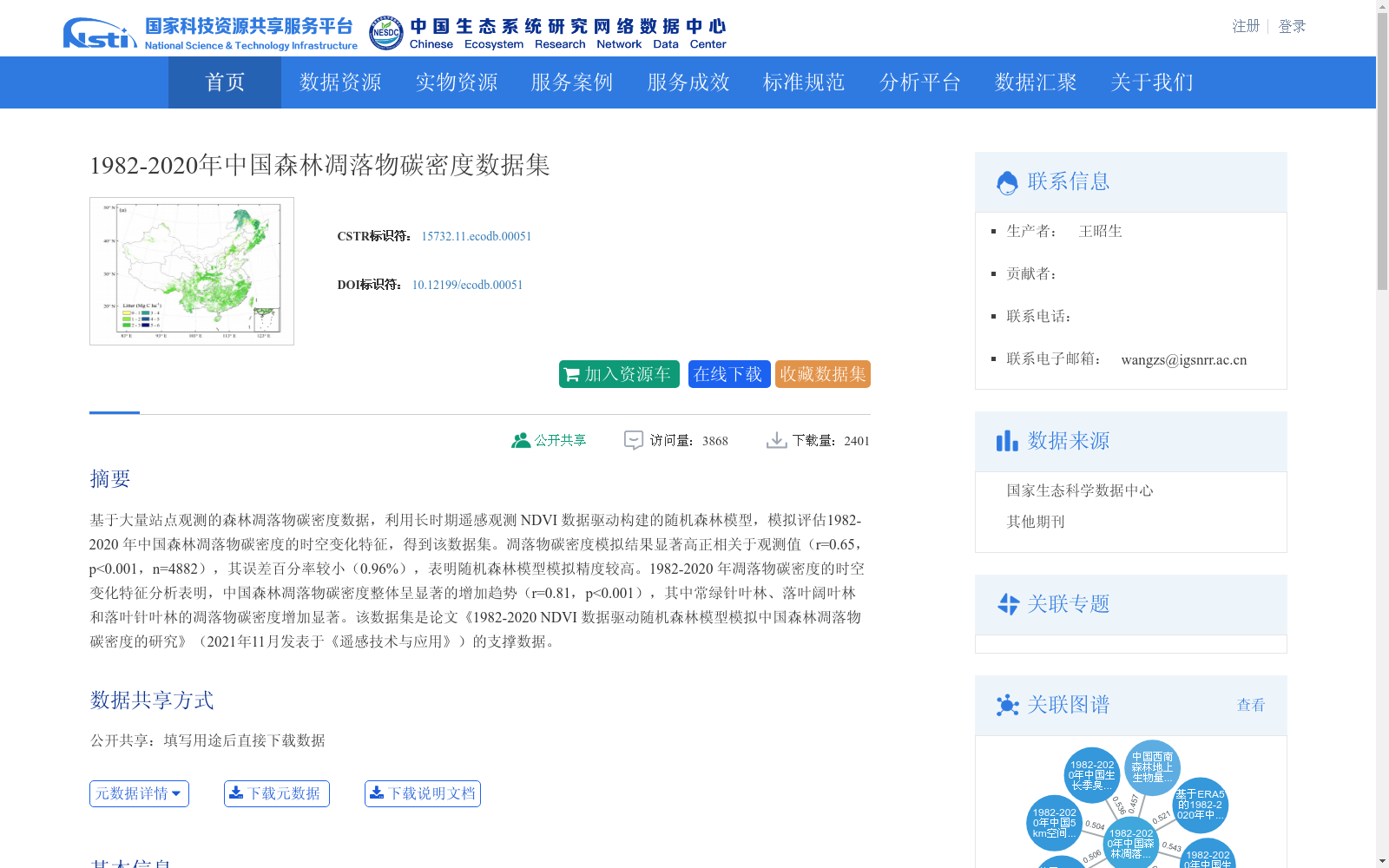Click scrollbar down arrow
This screenshot has width=1389, height=868.
pyautogui.click(x=1382, y=861)
